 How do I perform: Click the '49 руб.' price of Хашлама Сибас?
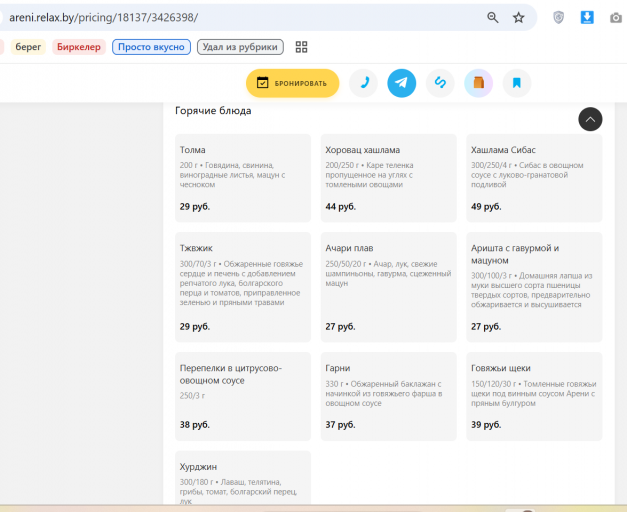coord(486,207)
